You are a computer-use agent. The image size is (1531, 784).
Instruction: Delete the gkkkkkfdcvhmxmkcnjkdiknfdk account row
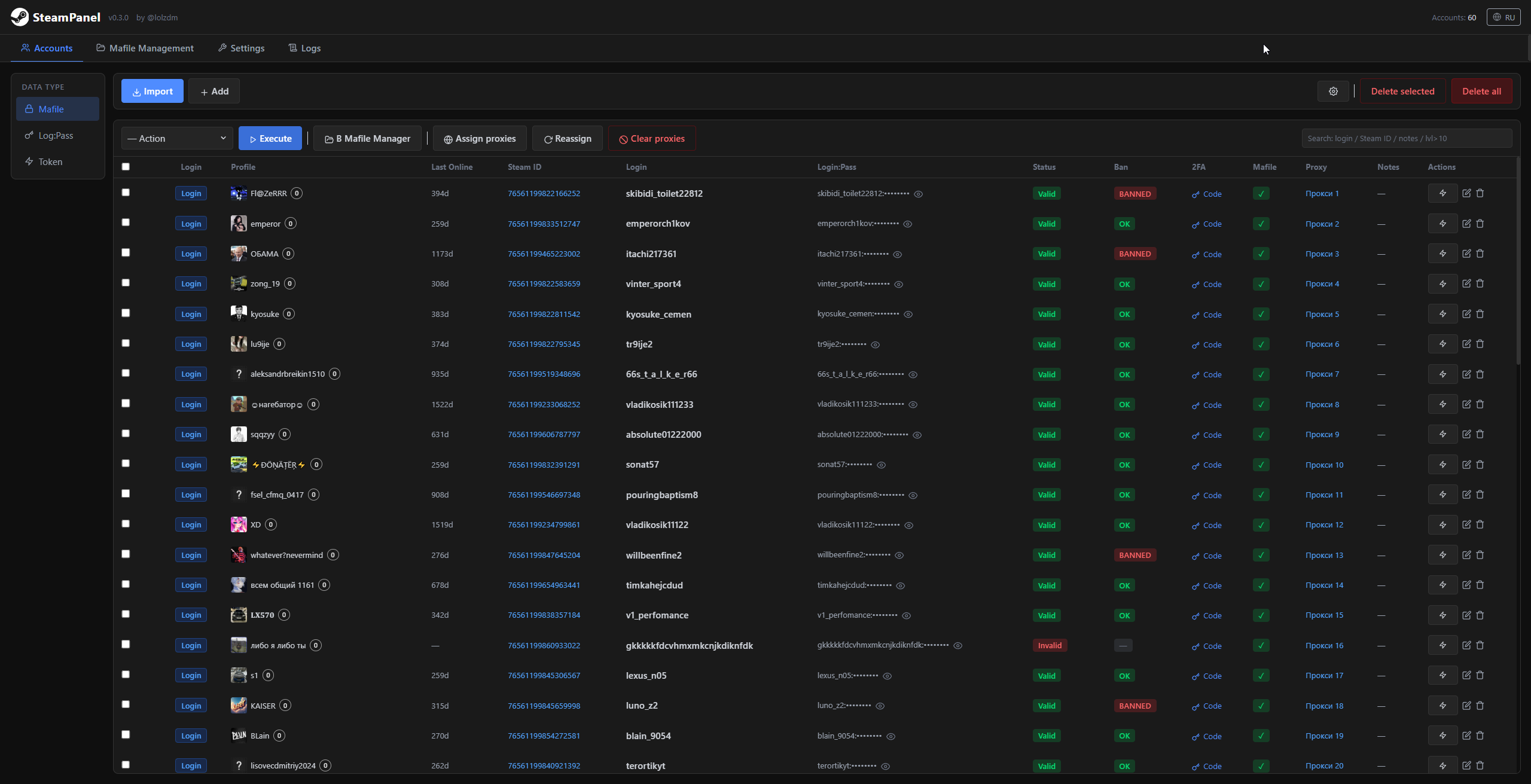[x=1480, y=645]
